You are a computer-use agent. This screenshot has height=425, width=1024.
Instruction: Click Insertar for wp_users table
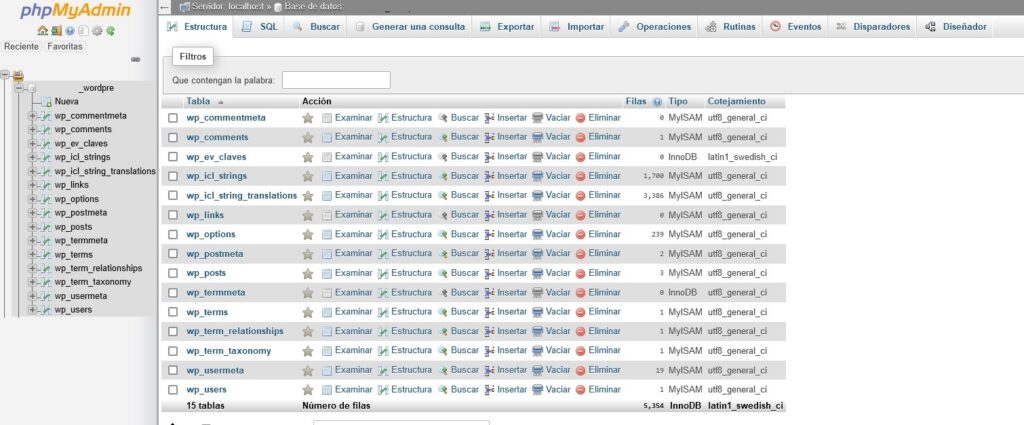[505, 390]
